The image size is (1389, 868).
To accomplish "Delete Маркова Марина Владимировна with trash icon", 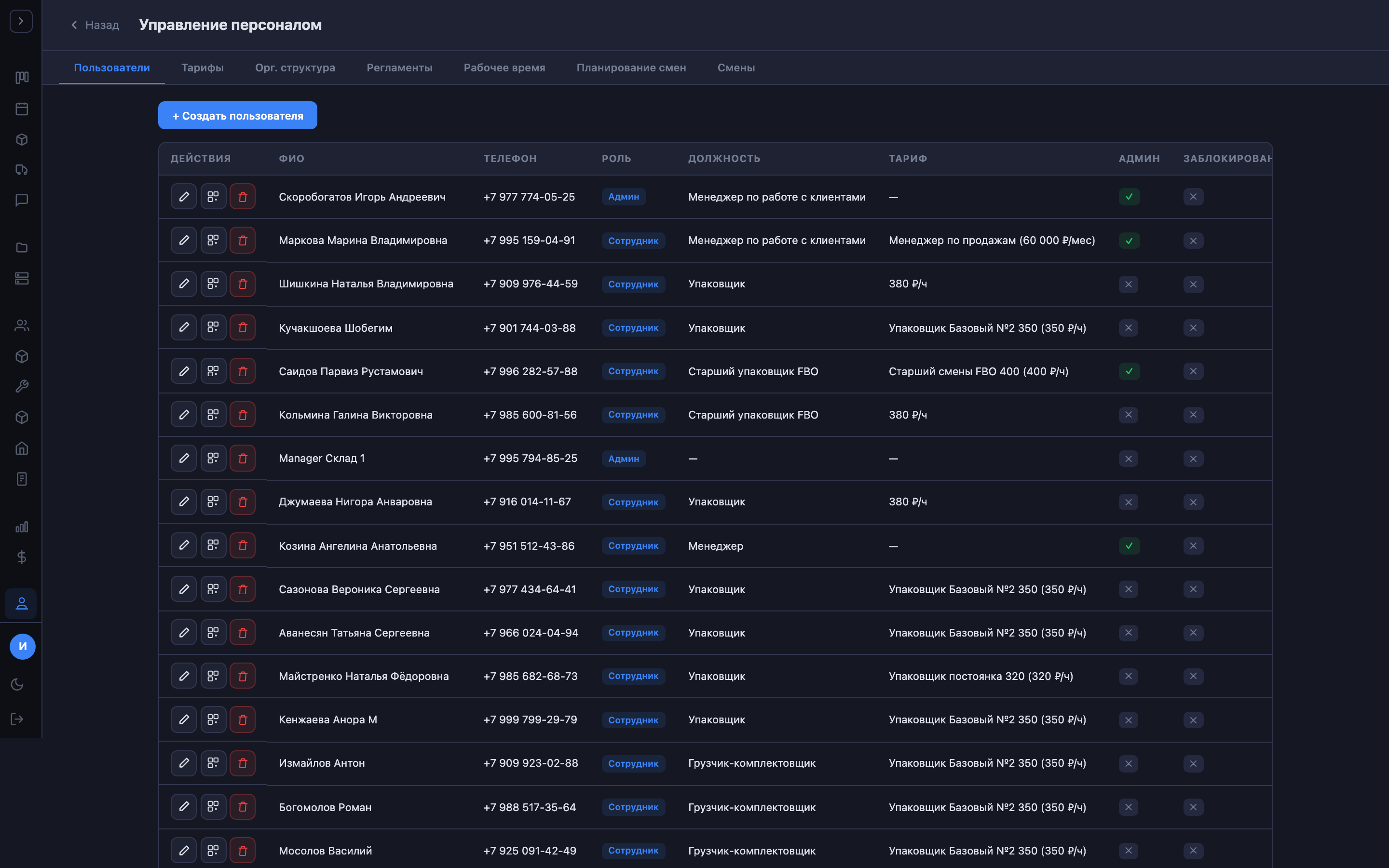I will point(243,241).
